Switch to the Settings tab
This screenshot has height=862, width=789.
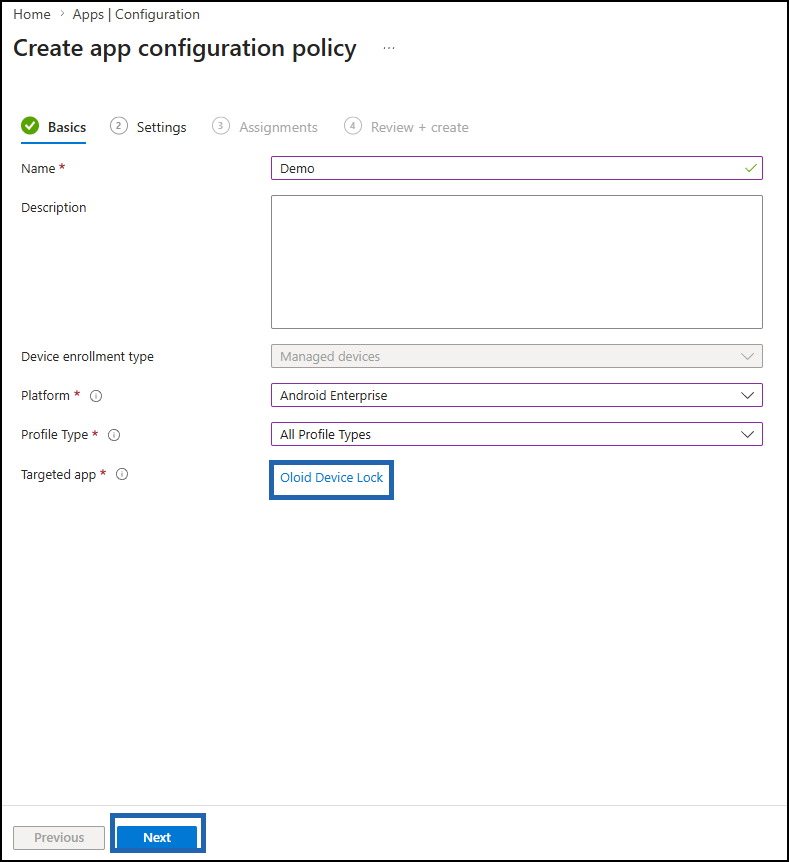click(148, 128)
